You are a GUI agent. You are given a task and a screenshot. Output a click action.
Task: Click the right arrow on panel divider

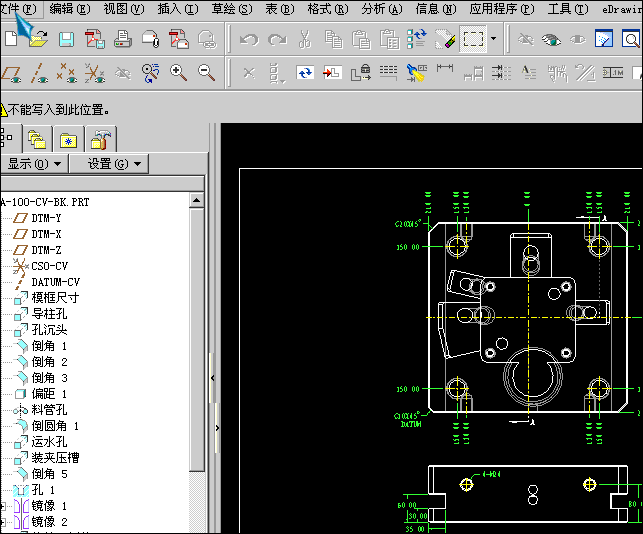[x=217, y=428]
